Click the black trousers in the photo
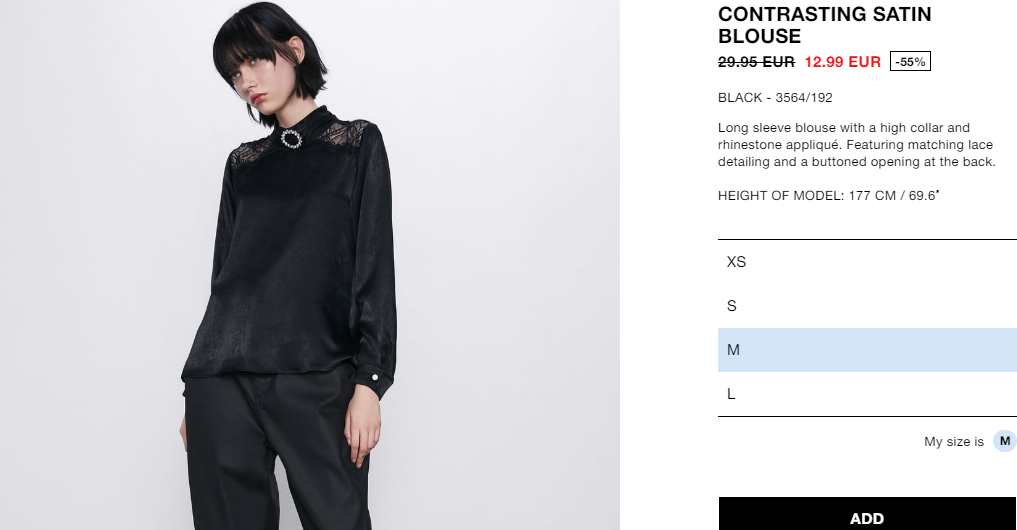This screenshot has width=1017, height=530. [x=276, y=454]
